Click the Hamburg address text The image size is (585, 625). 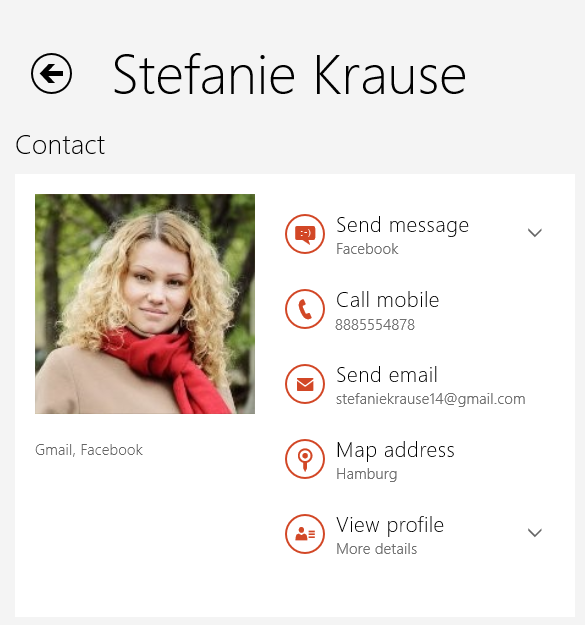pos(367,474)
